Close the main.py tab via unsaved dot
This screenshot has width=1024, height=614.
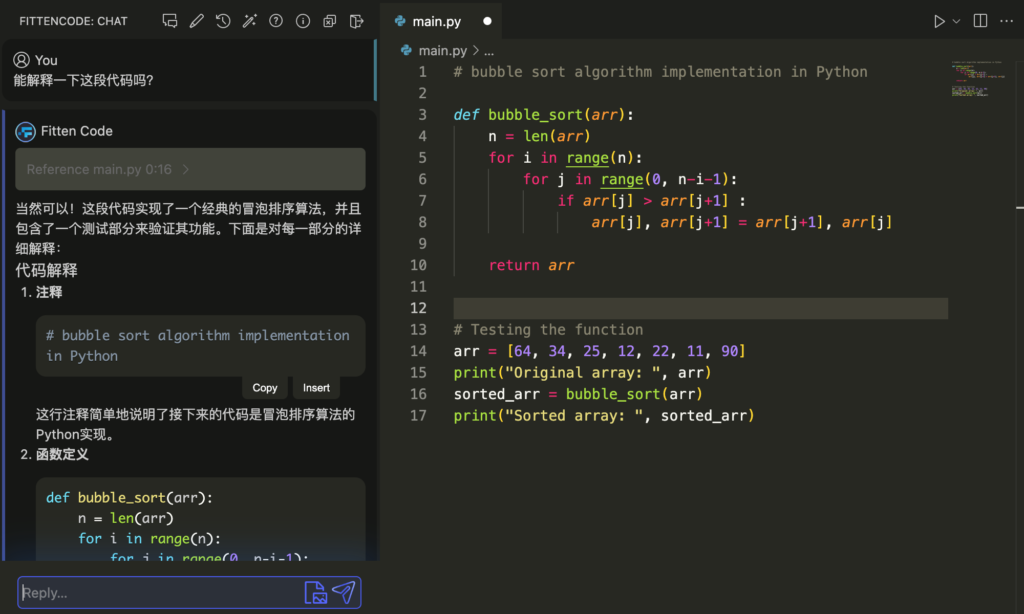tap(487, 21)
